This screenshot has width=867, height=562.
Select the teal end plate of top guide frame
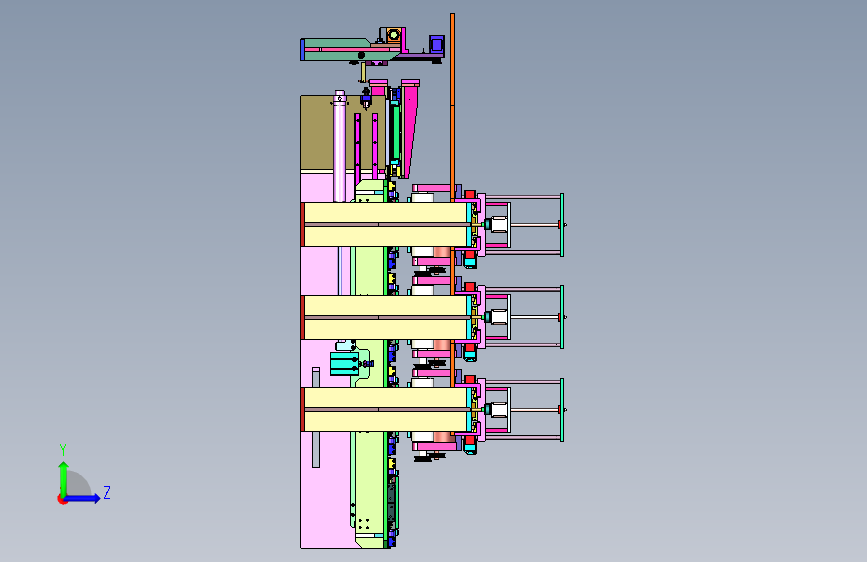pyautogui.click(x=562, y=225)
